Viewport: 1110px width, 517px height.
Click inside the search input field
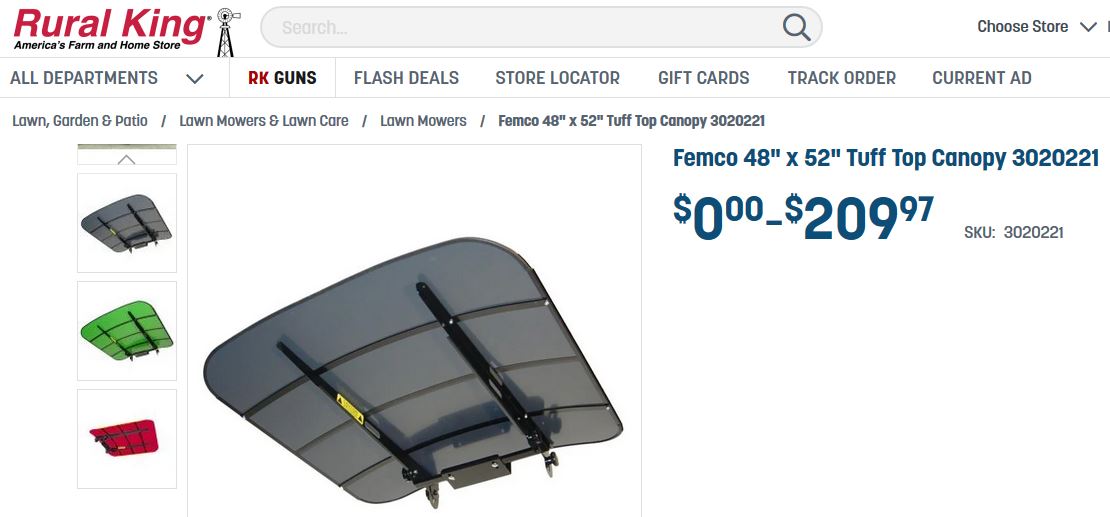[x=524, y=28]
